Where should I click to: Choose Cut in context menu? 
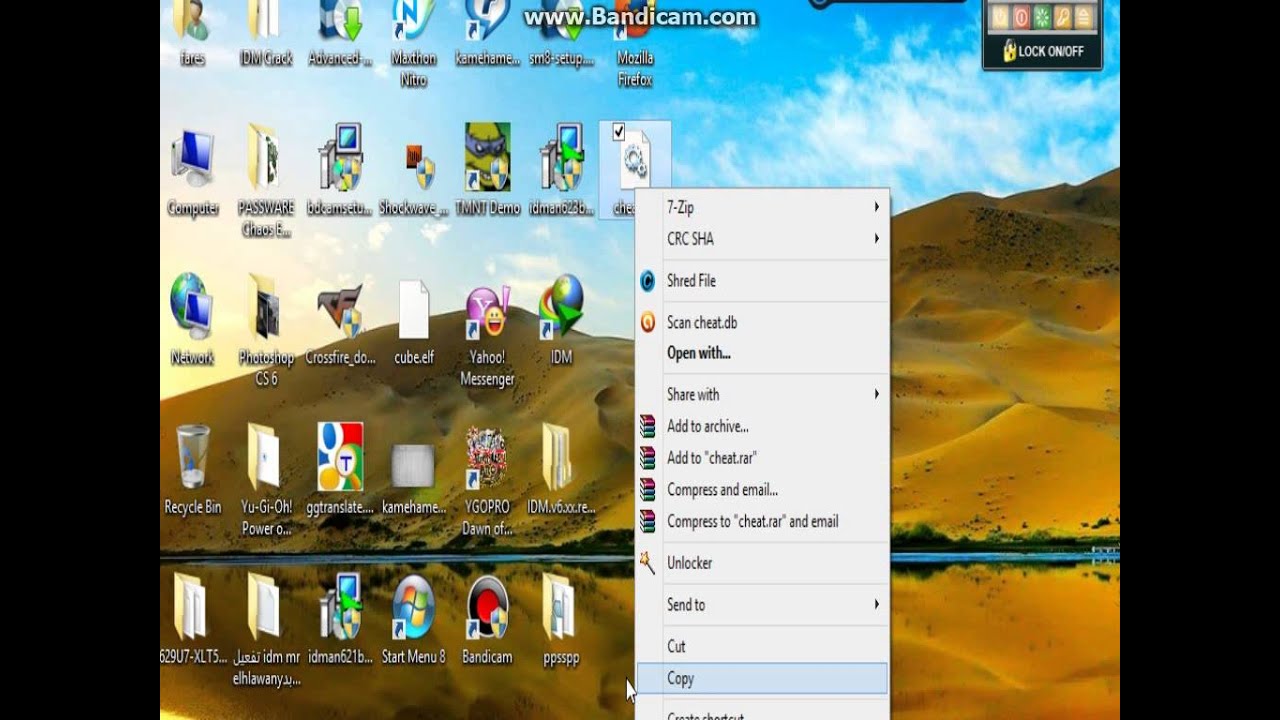762,646
